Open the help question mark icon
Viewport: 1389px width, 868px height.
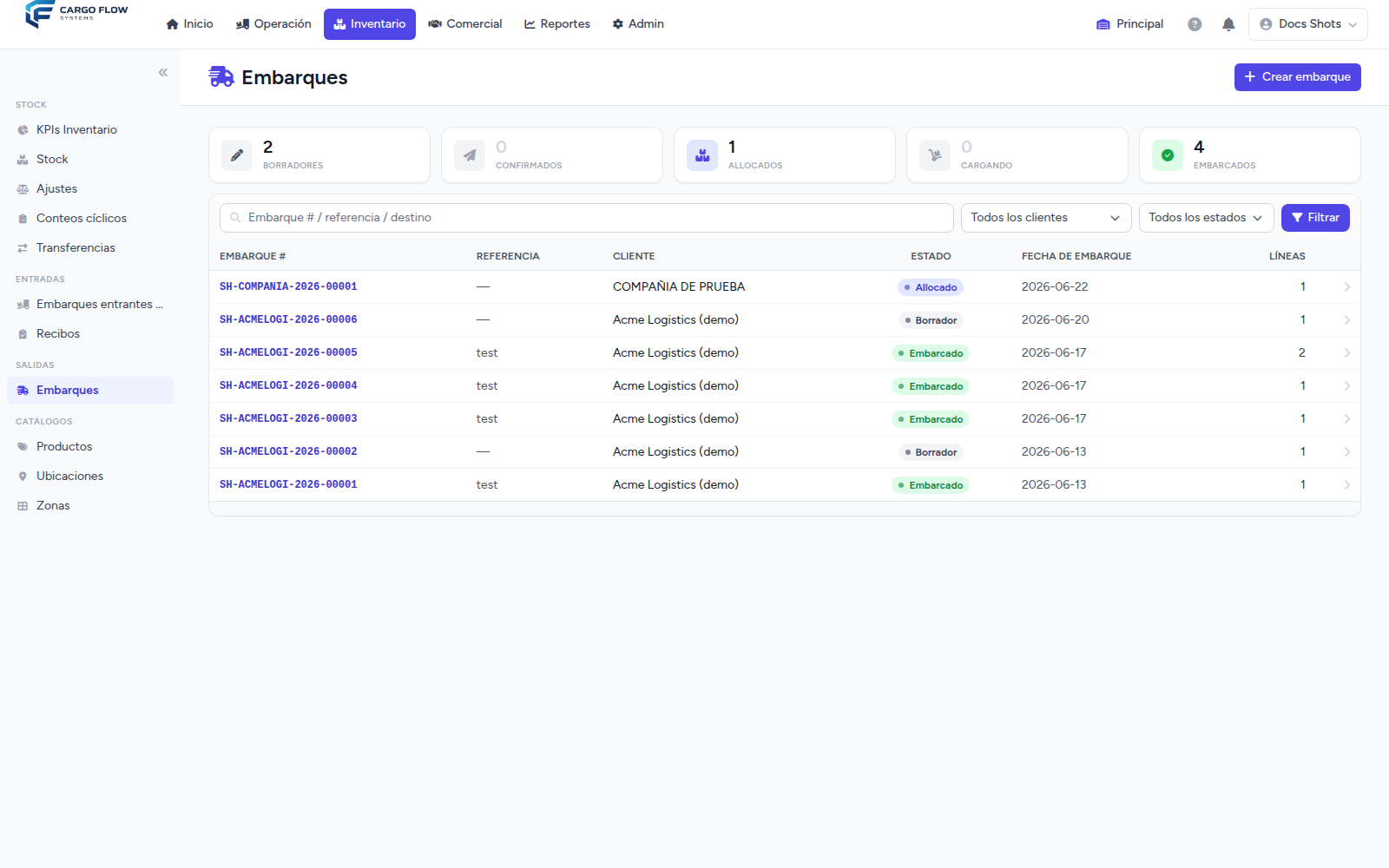(x=1195, y=24)
